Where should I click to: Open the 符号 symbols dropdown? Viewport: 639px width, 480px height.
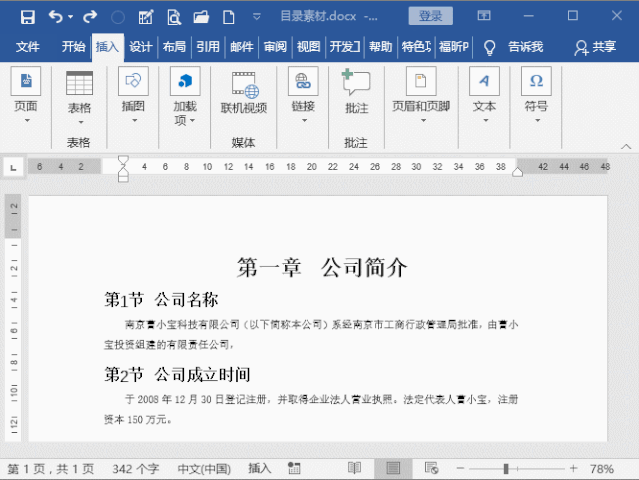pyautogui.click(x=536, y=95)
